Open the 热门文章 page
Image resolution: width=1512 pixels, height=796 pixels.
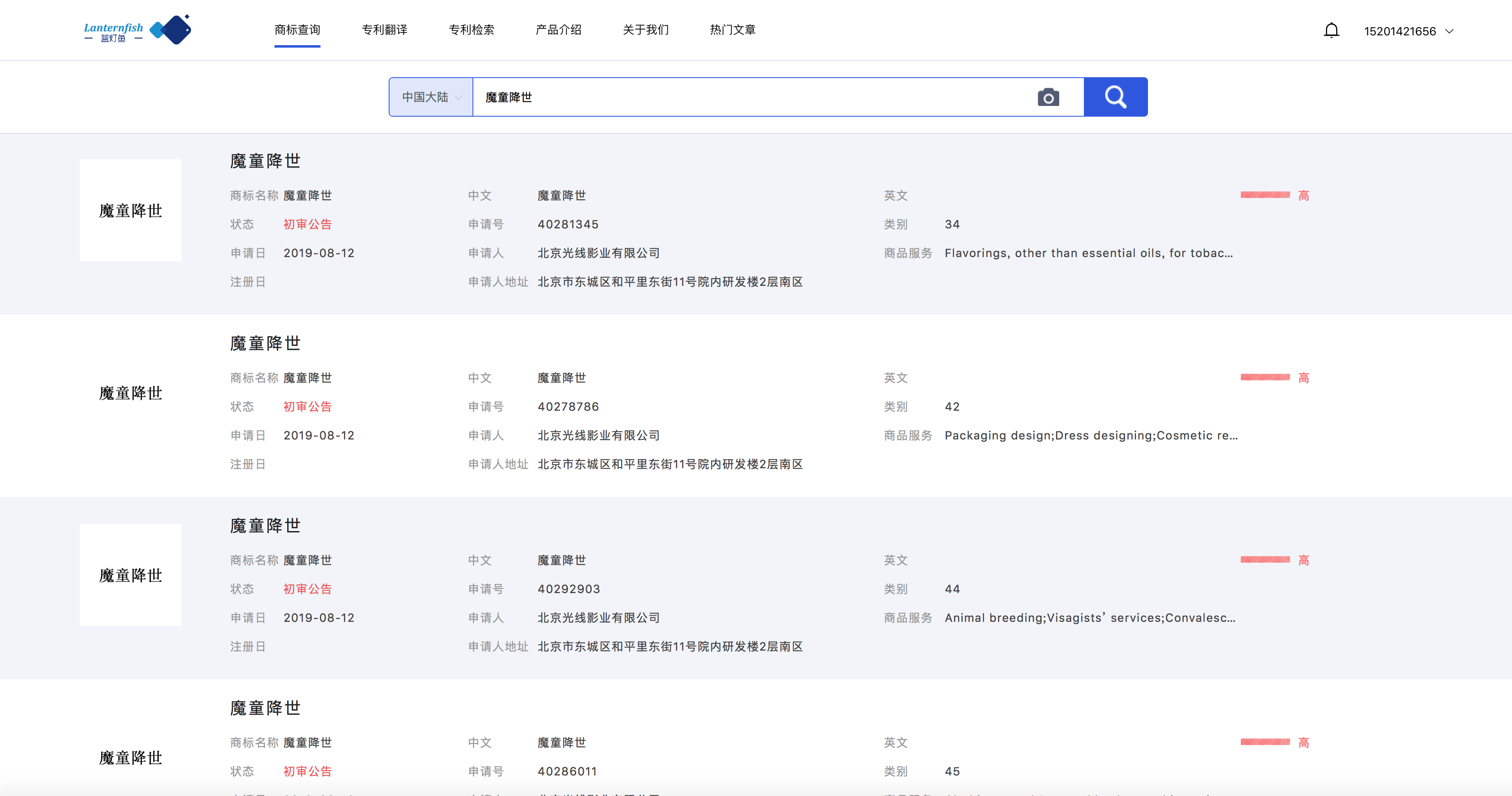tap(733, 30)
